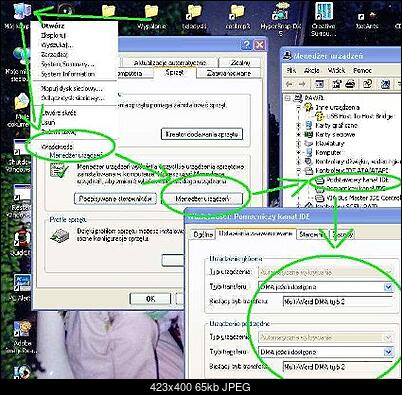Select VIA Bus Master IDE Controller entry
Image resolution: width=402 pixels, height=395 pixels.
coord(363,198)
